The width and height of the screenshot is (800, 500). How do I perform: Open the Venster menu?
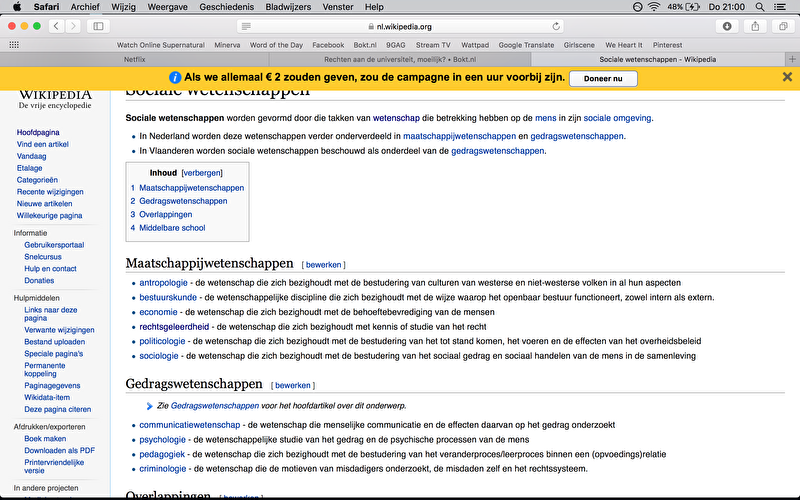pos(338,7)
